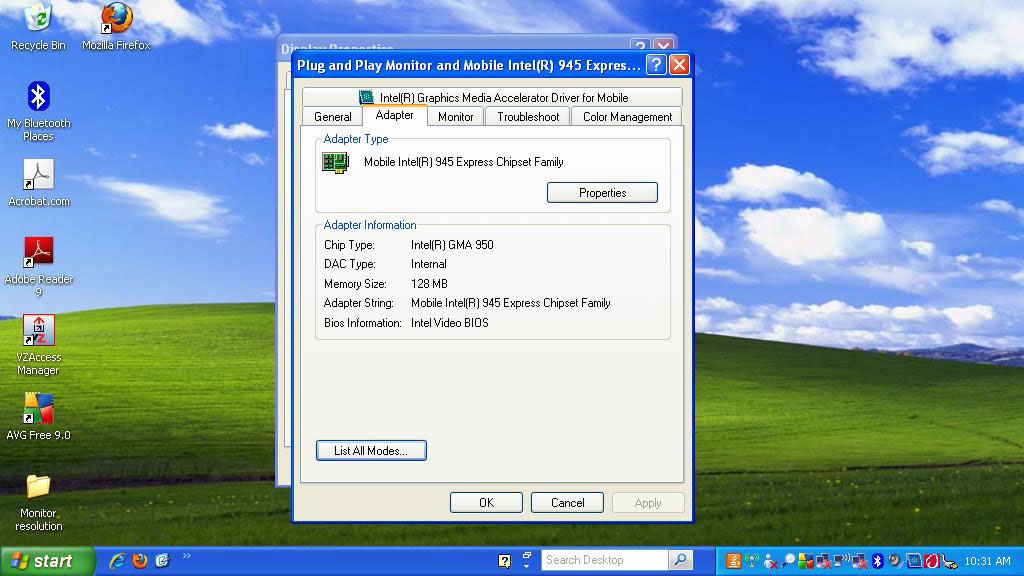Click the List All Modes button

point(371,451)
